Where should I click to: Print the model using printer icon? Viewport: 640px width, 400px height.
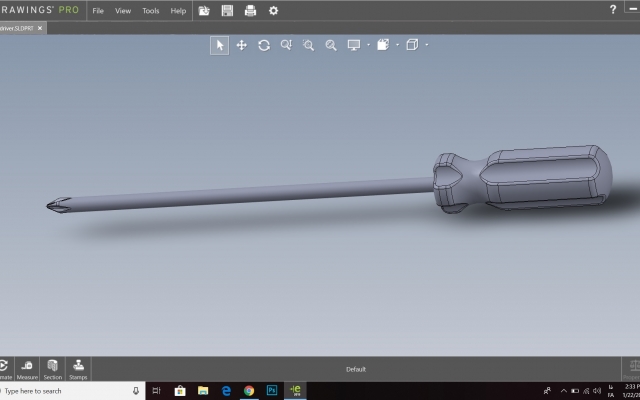click(x=250, y=11)
